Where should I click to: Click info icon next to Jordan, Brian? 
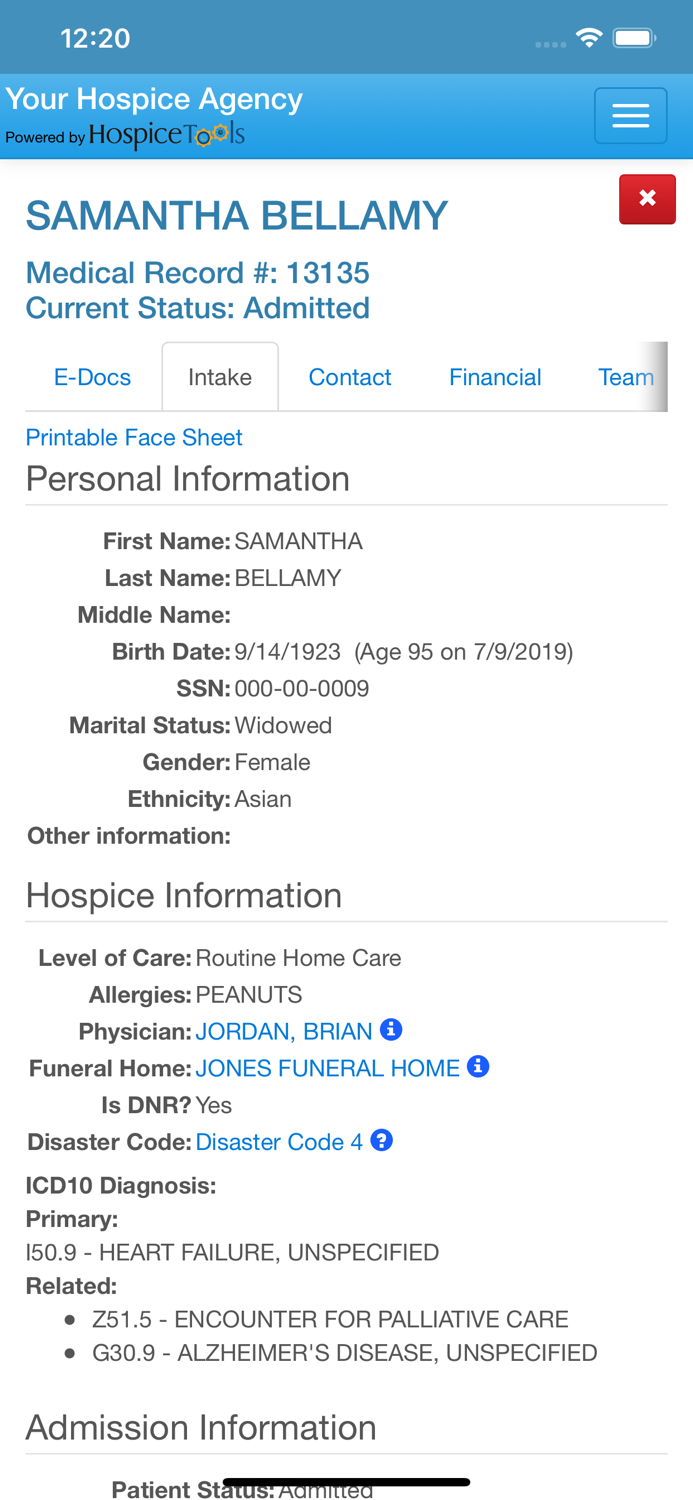[391, 1029]
